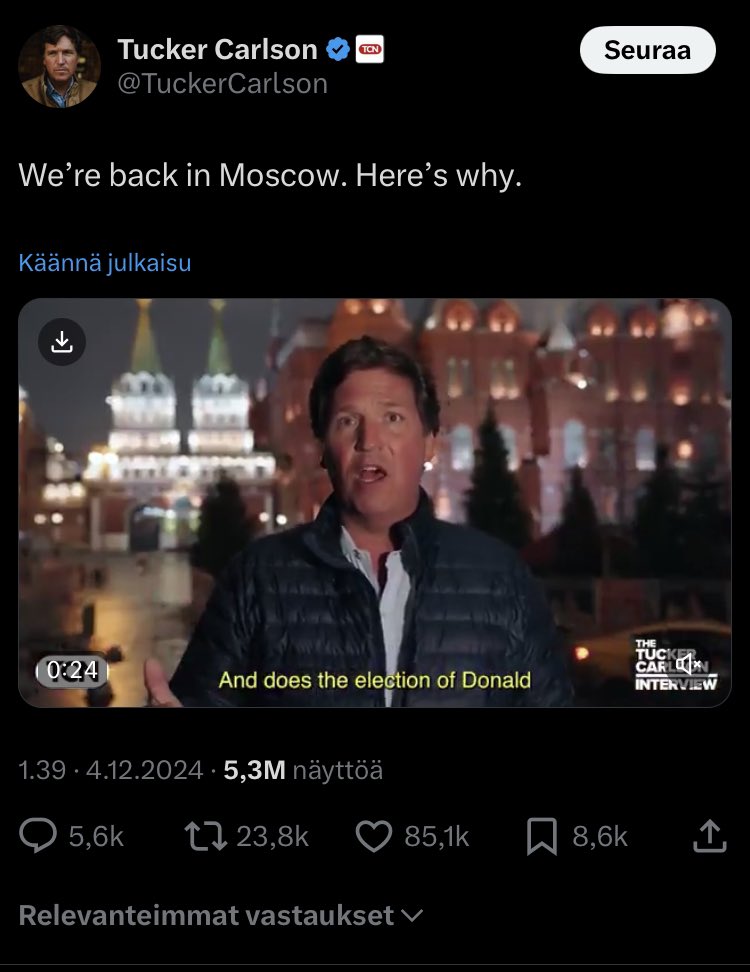This screenshot has height=972, width=750.
Task: Repost using the retweet arrows icon
Action: pos(206,836)
